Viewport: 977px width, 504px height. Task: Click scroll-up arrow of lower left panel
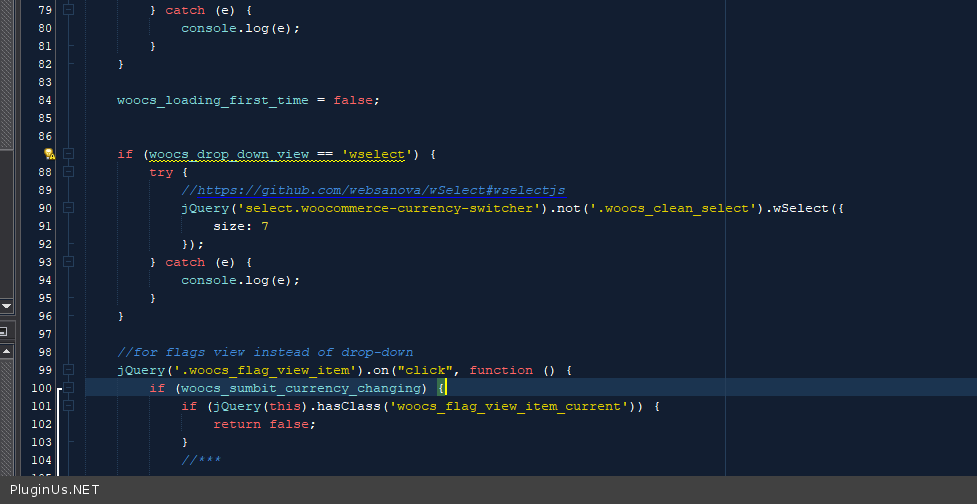point(6,351)
